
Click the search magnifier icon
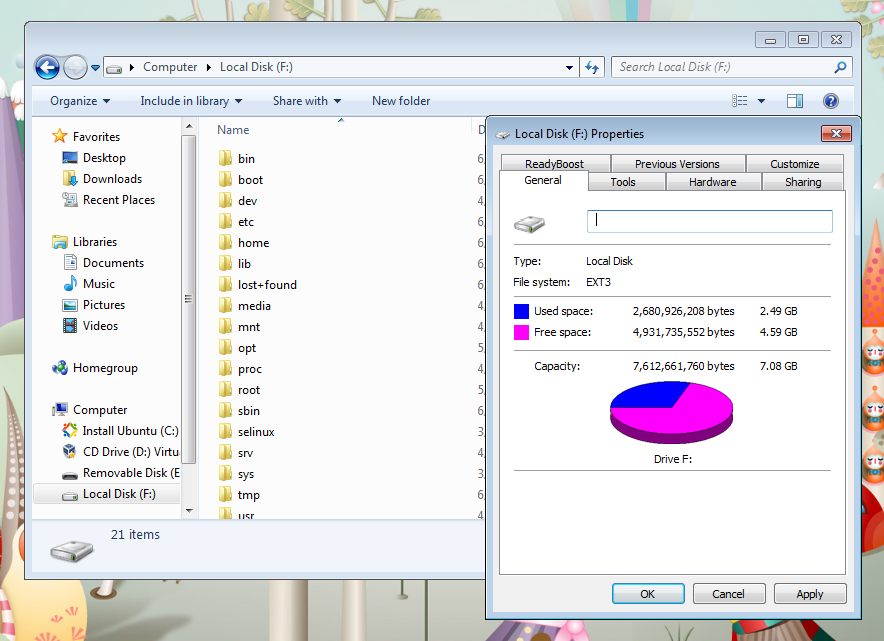840,67
